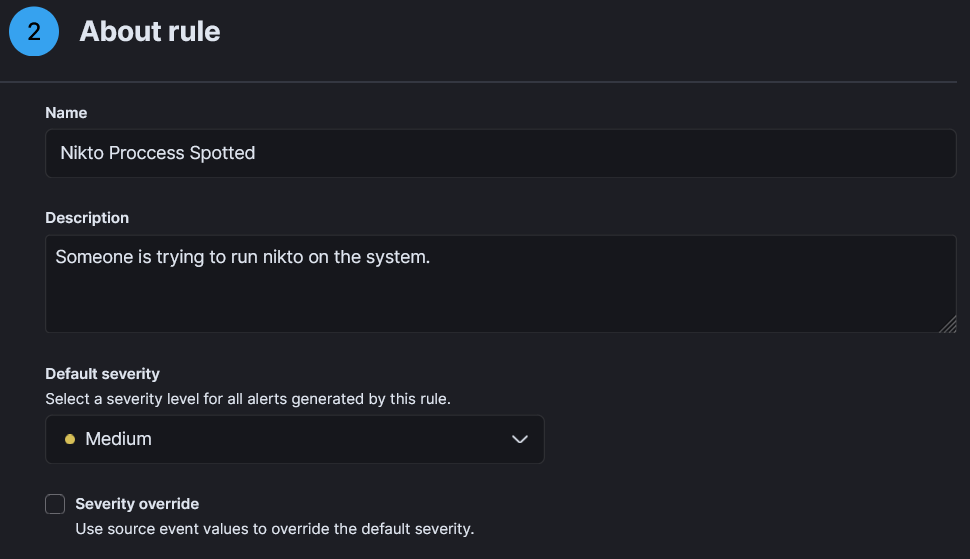Viewport: 970px width, 559px height.
Task: Click the Medium text in the severity selector
Action: [x=118, y=439]
